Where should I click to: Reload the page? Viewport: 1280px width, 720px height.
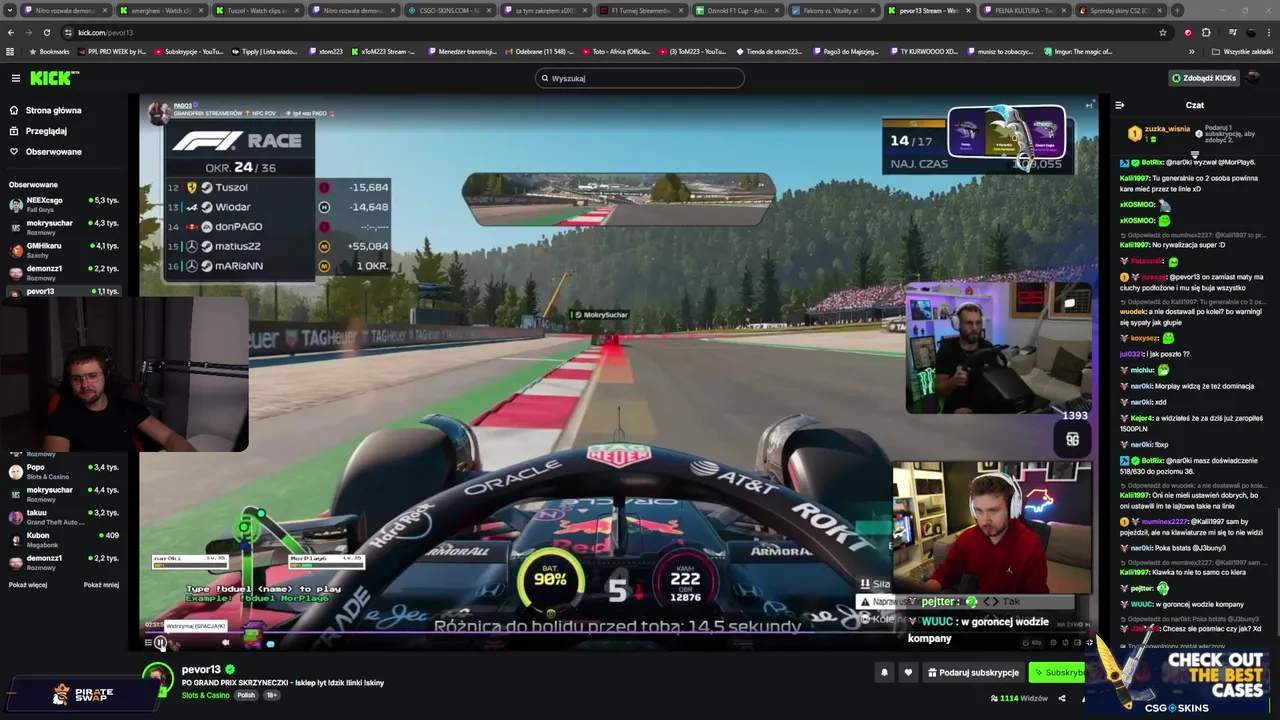(x=47, y=32)
